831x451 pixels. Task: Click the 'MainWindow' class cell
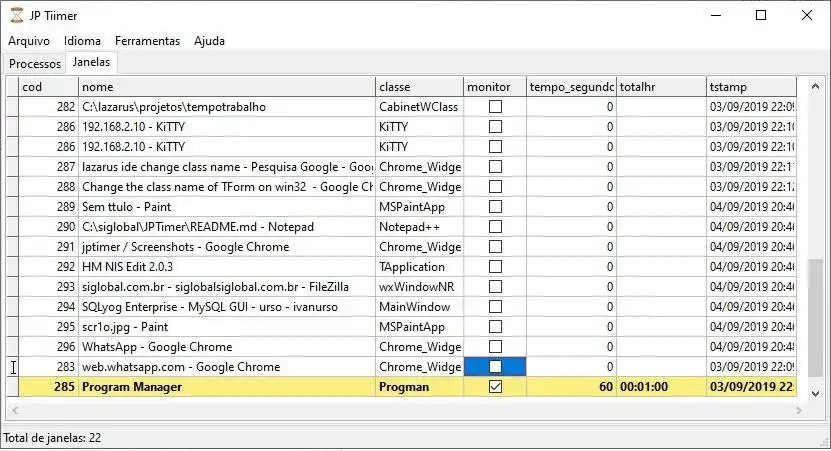tap(419, 306)
